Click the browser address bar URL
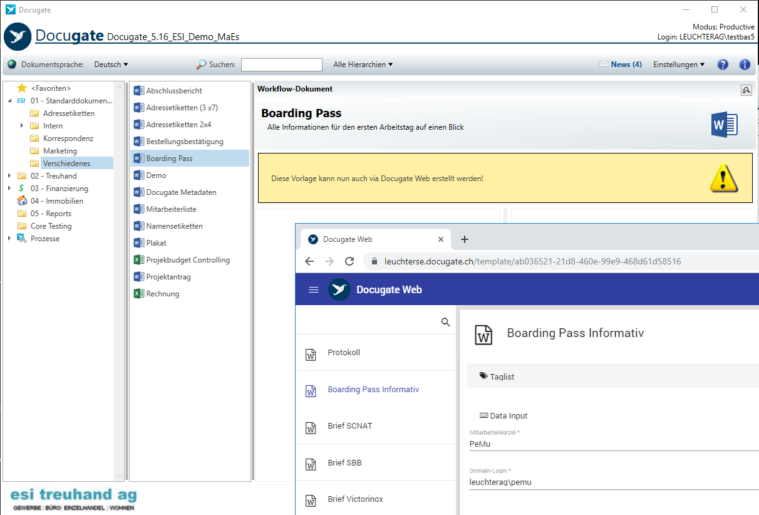The height and width of the screenshot is (515, 759). pyautogui.click(x=532, y=261)
